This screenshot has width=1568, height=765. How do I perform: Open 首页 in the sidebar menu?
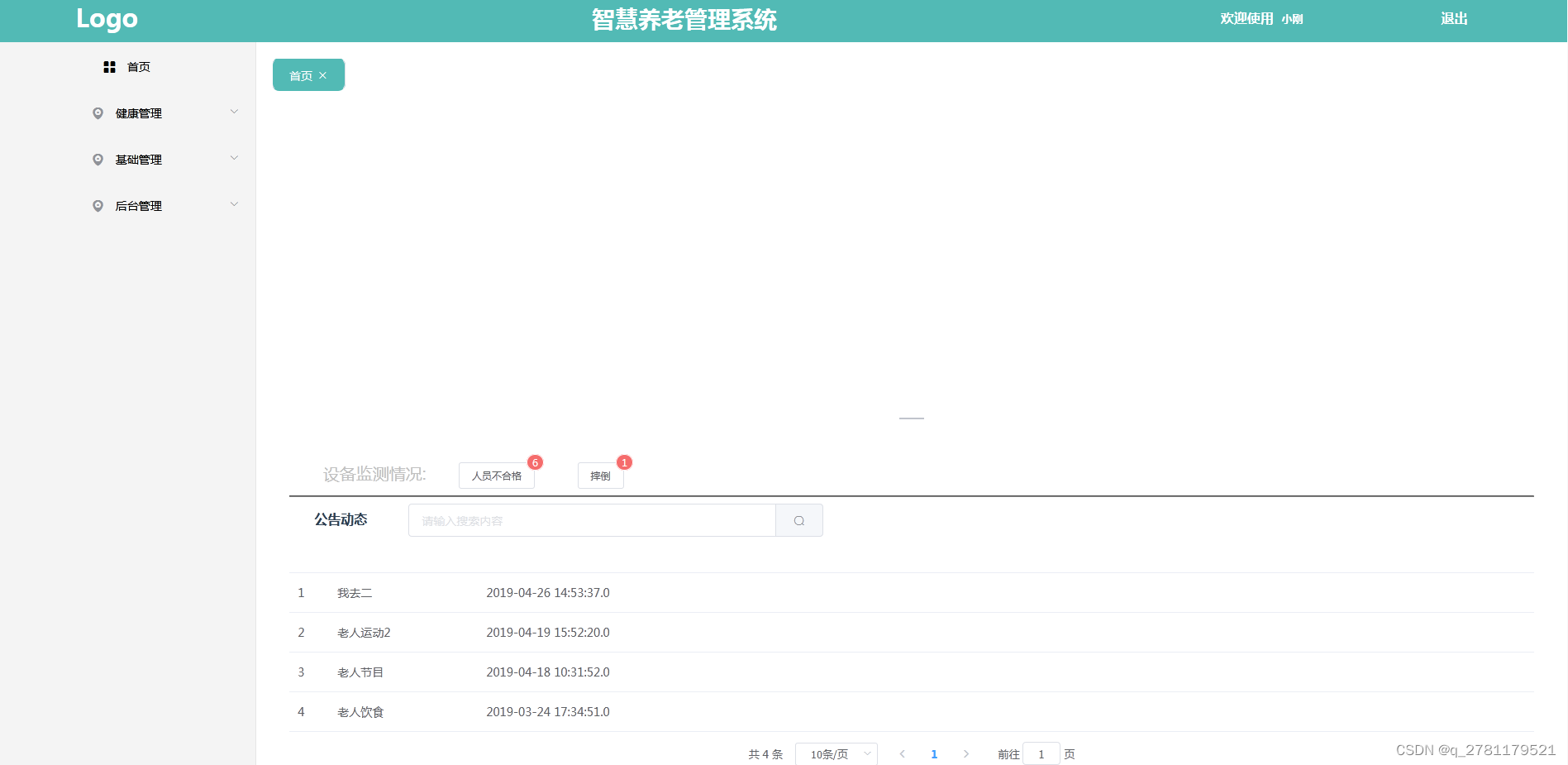coord(128,67)
